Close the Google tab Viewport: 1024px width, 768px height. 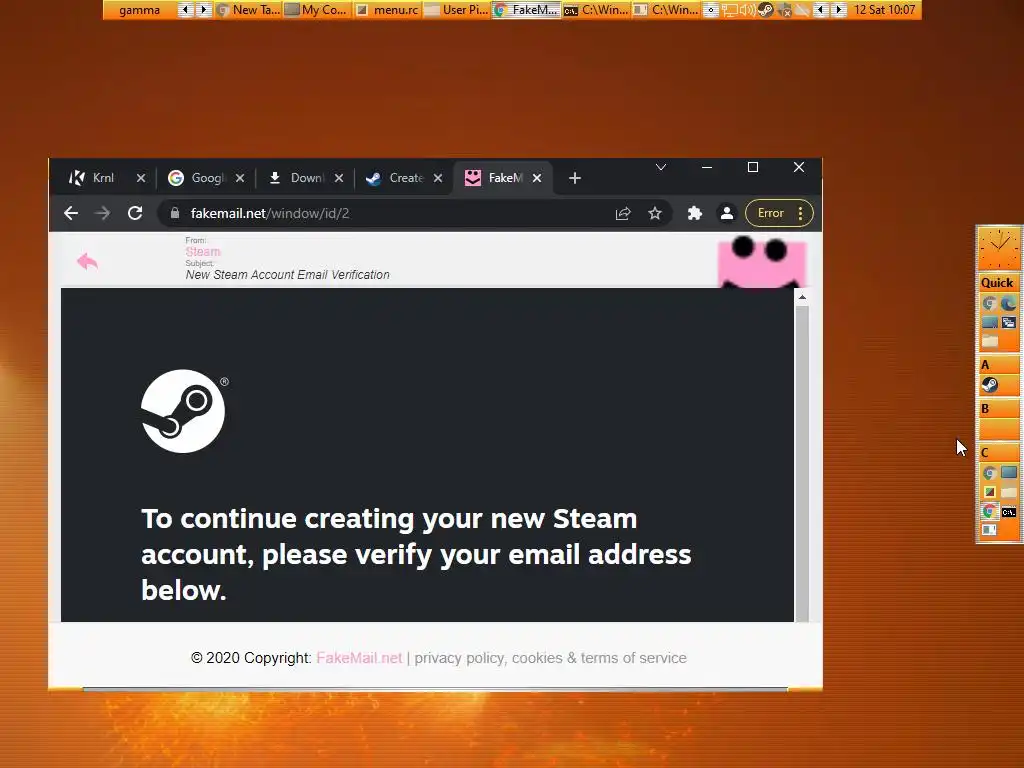240,178
